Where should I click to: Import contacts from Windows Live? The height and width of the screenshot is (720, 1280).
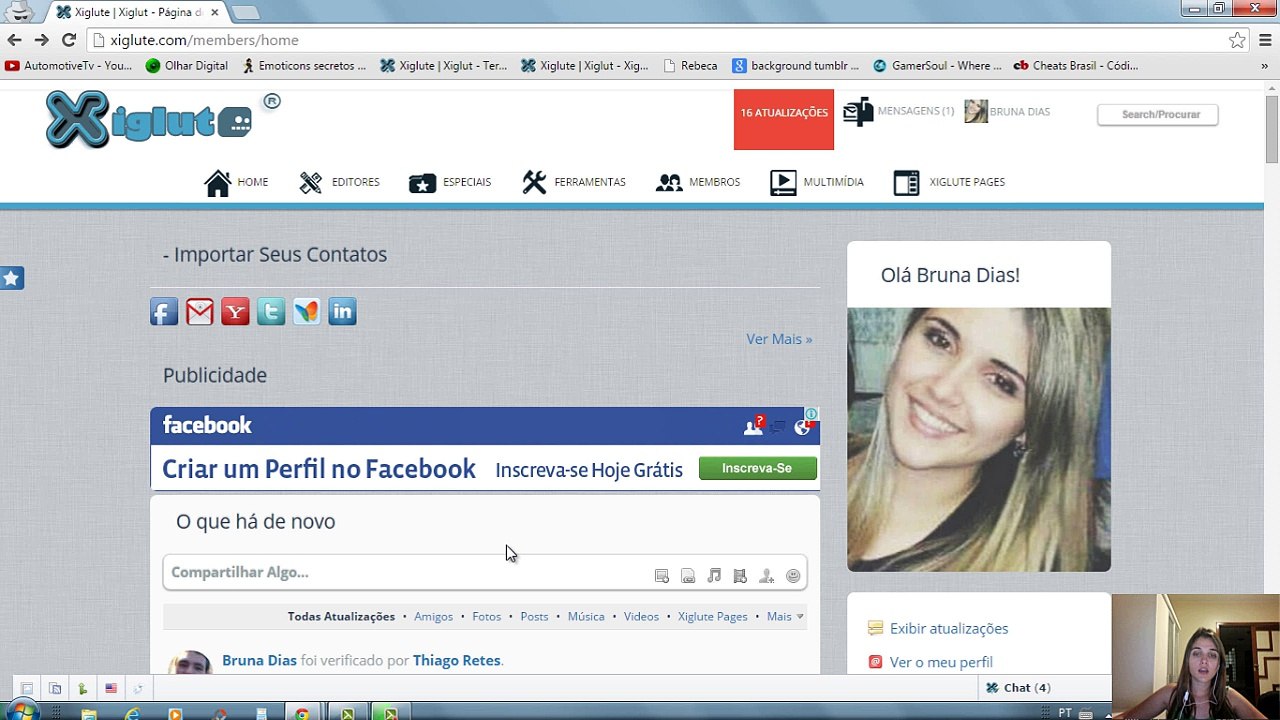[x=307, y=312]
